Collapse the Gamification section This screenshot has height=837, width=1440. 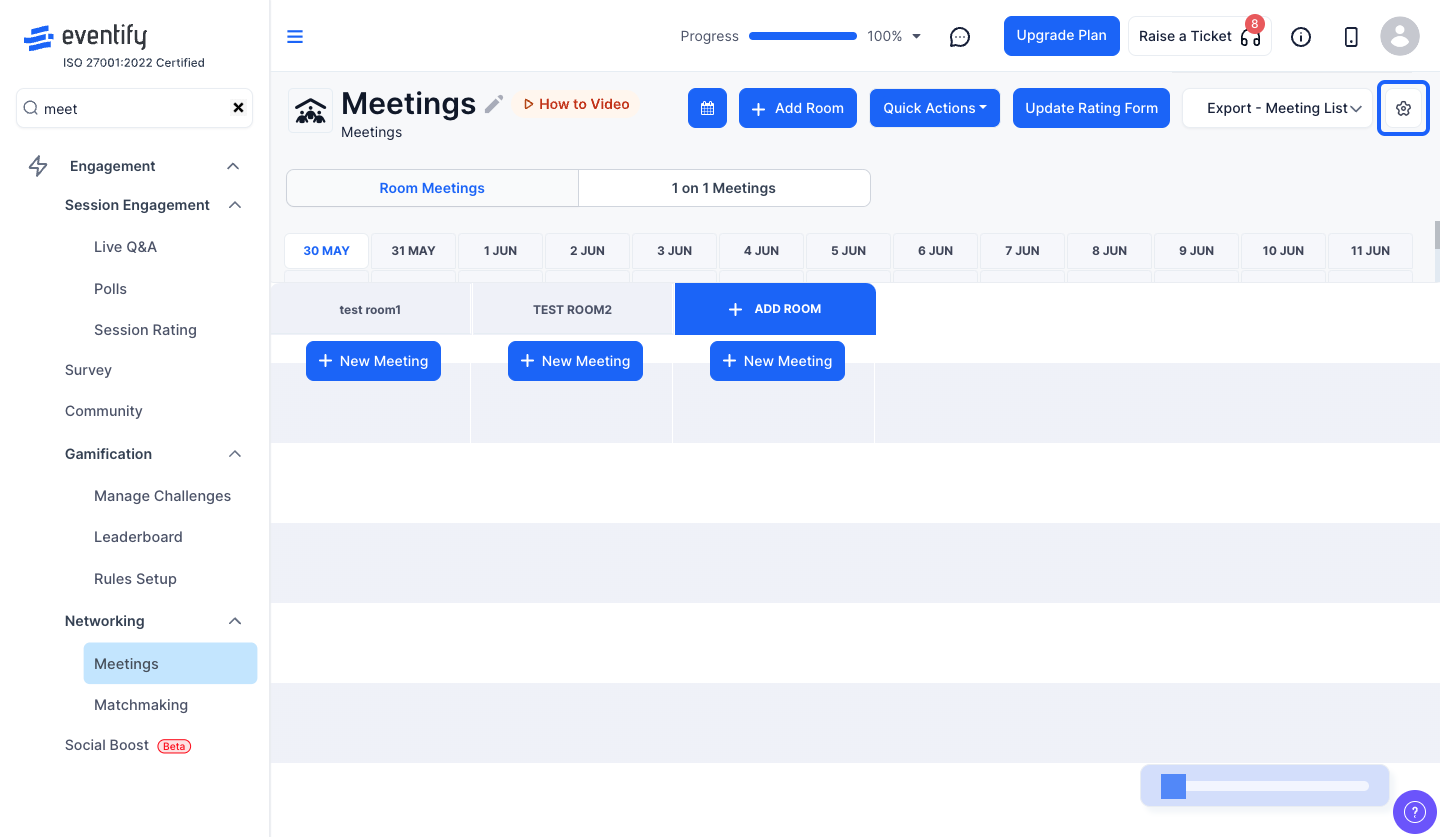235,454
